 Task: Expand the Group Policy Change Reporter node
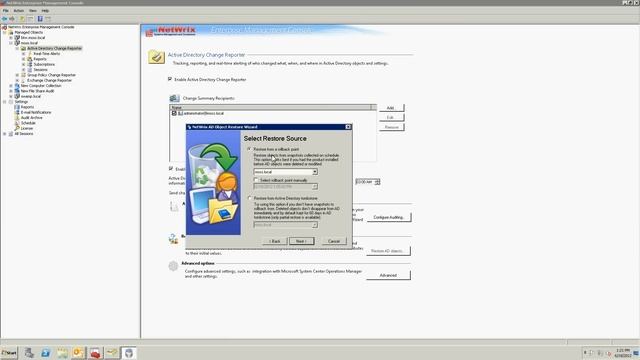coord(17,75)
